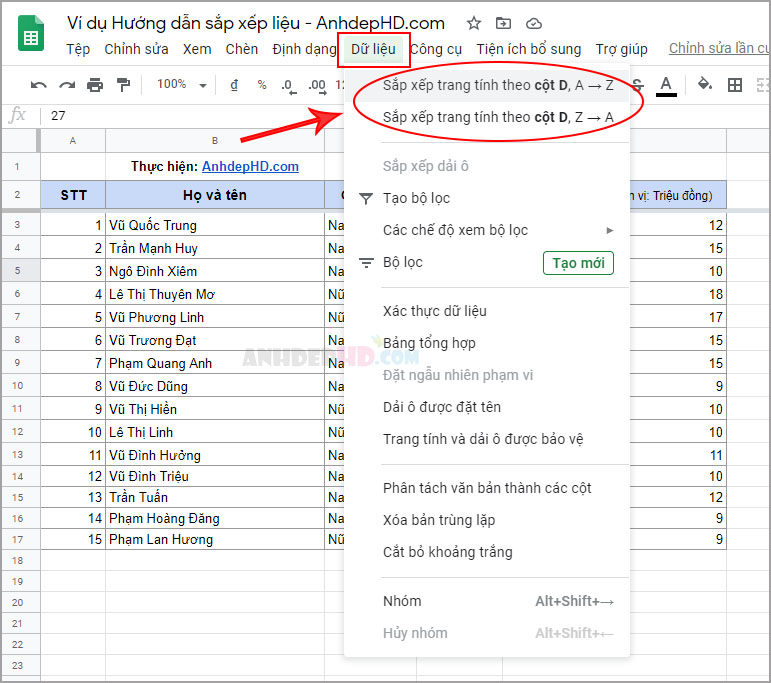Select cell Phạm Quang Anh
Image resolution: width=771 pixels, height=683 pixels.
click(x=215, y=363)
